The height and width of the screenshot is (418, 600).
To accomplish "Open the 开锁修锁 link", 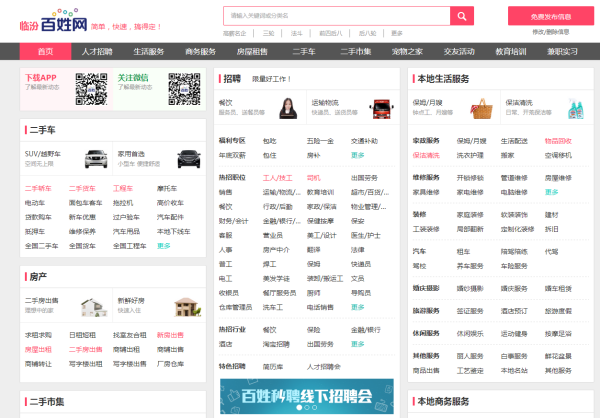I will pos(470,178).
